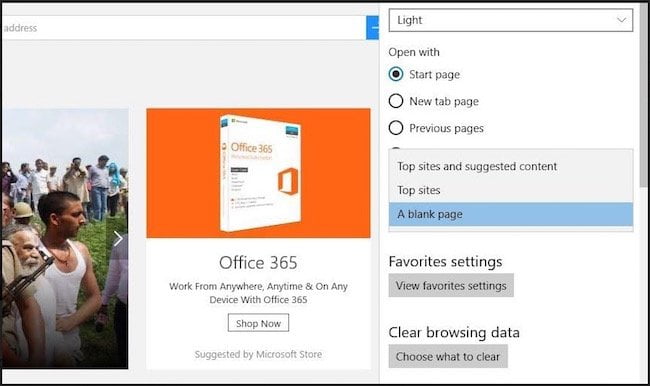Choose Top sites and suggested content

point(511,166)
